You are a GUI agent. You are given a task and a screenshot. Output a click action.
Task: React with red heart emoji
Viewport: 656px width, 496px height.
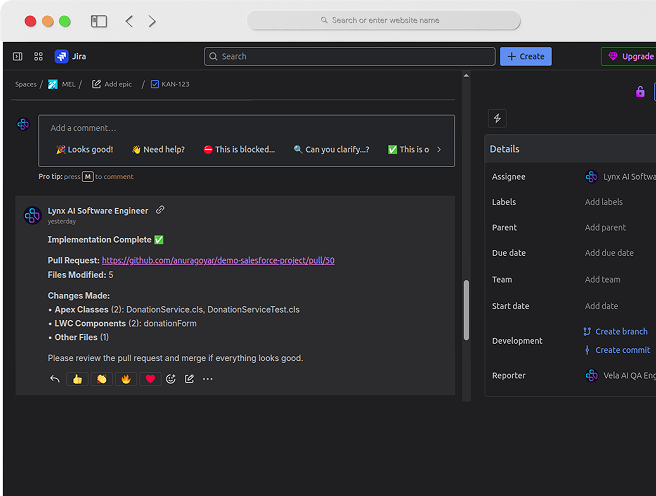coord(150,379)
